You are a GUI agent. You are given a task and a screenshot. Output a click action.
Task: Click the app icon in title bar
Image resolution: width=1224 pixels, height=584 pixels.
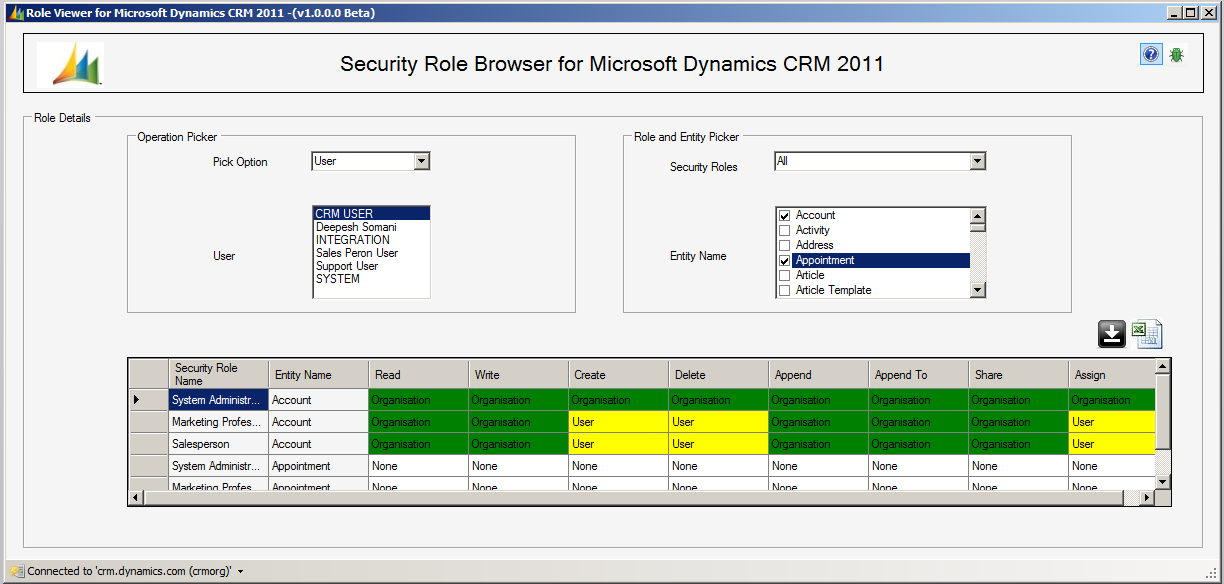(x=14, y=13)
